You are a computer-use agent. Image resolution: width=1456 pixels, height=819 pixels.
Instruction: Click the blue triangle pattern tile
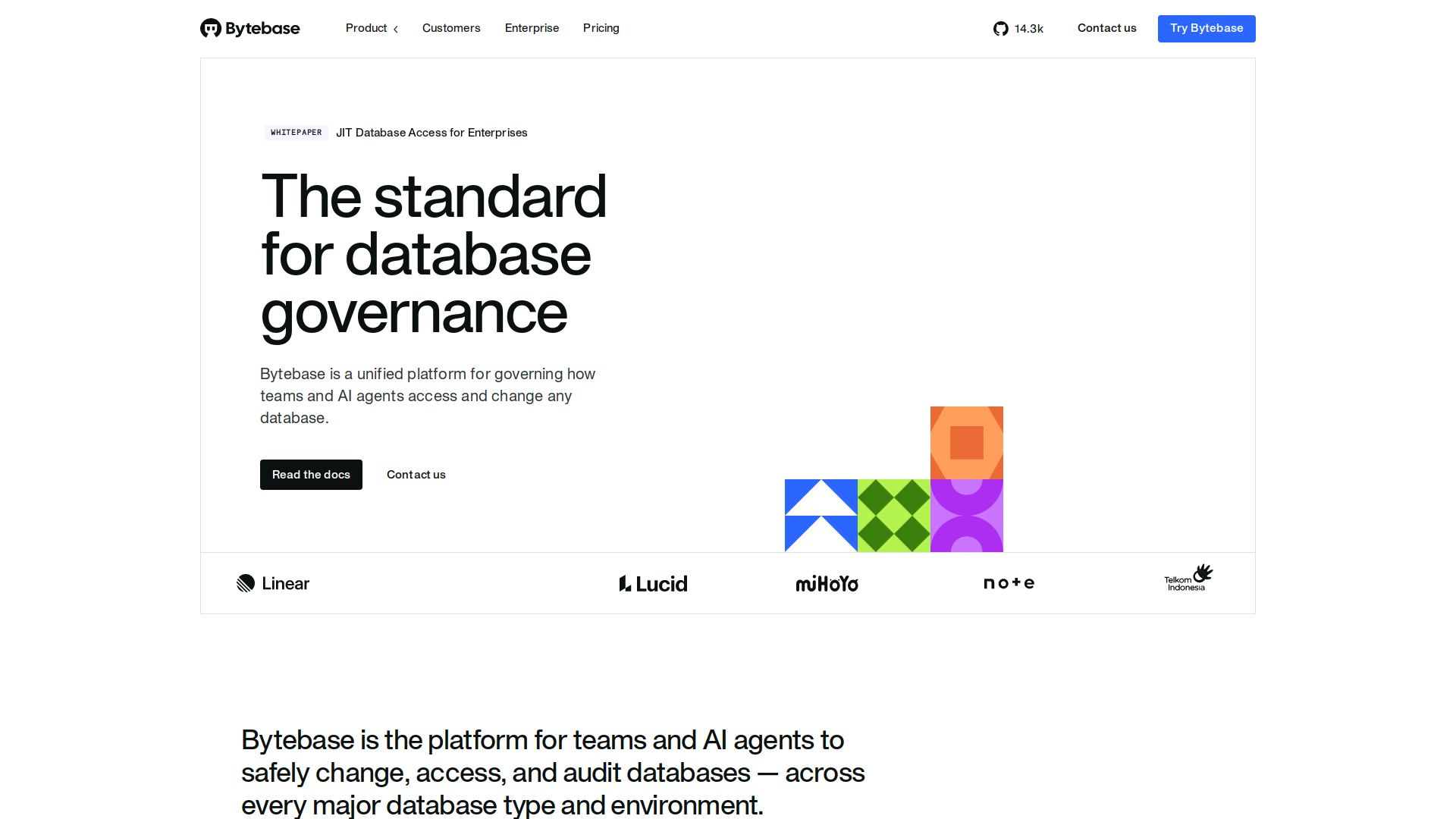(821, 516)
